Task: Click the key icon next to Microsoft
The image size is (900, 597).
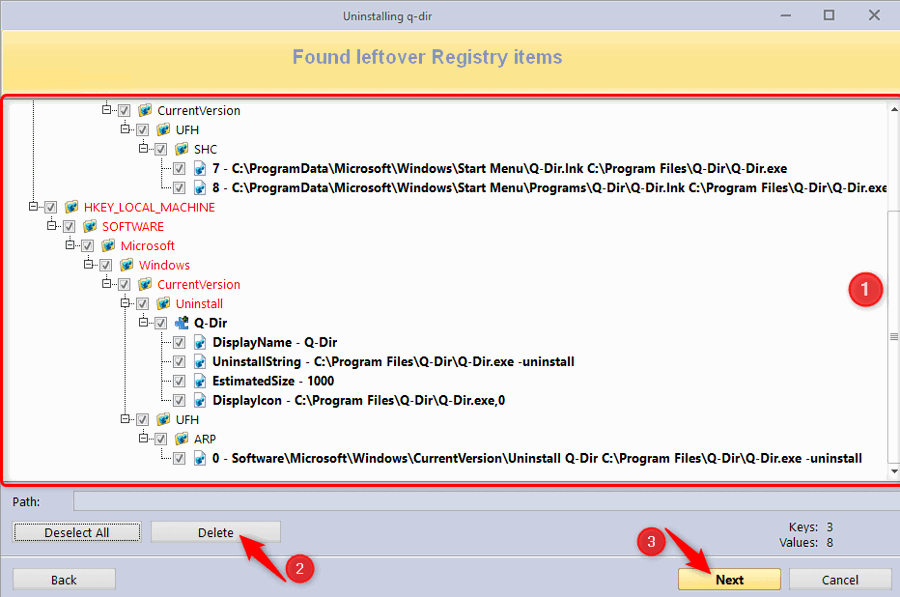Action: click(x=108, y=246)
